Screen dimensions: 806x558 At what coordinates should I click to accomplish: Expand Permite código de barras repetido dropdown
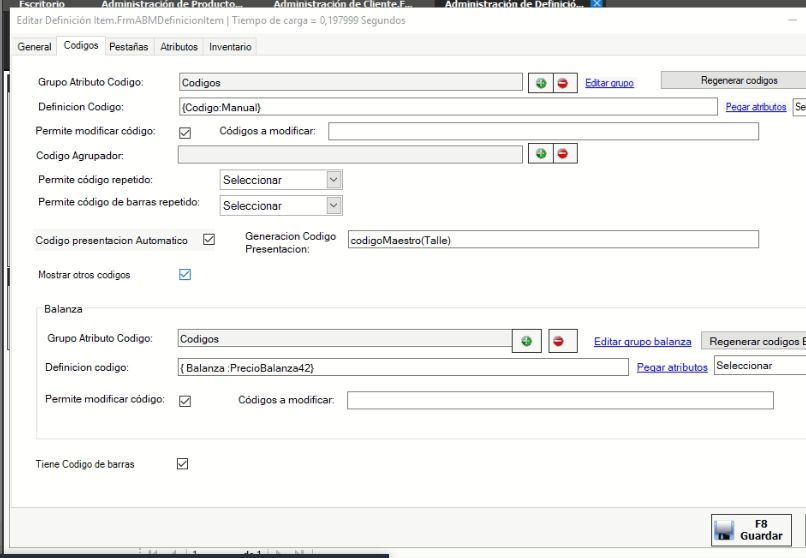click(281, 205)
